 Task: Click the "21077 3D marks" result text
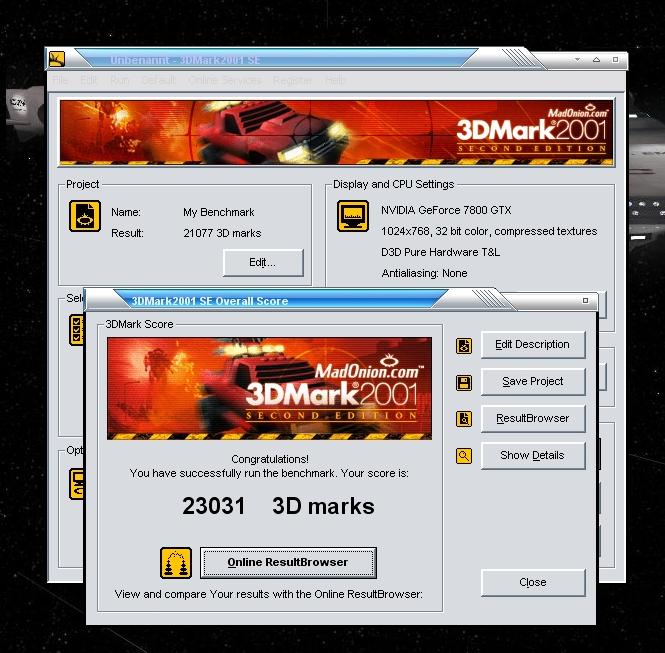(x=222, y=233)
